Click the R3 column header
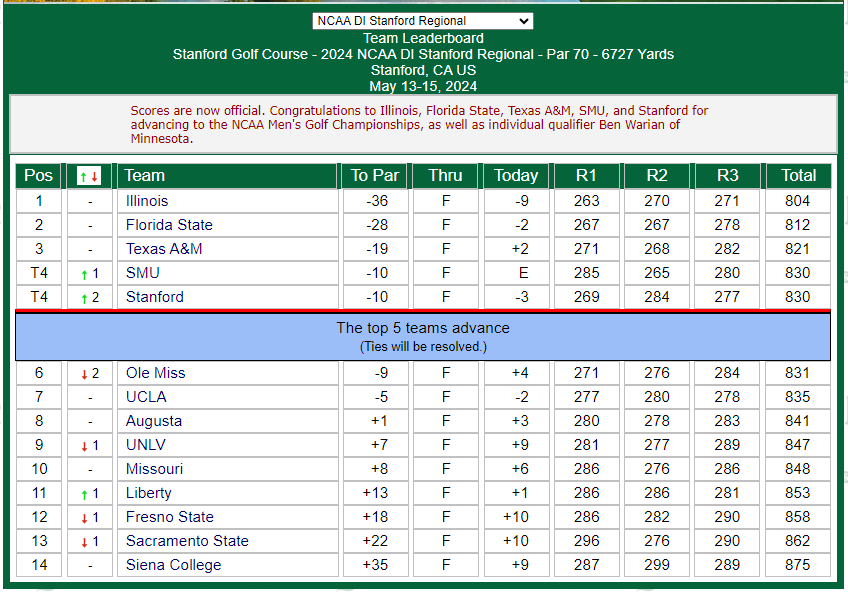Screen dimensions: 848x592 pyautogui.click(x=727, y=176)
